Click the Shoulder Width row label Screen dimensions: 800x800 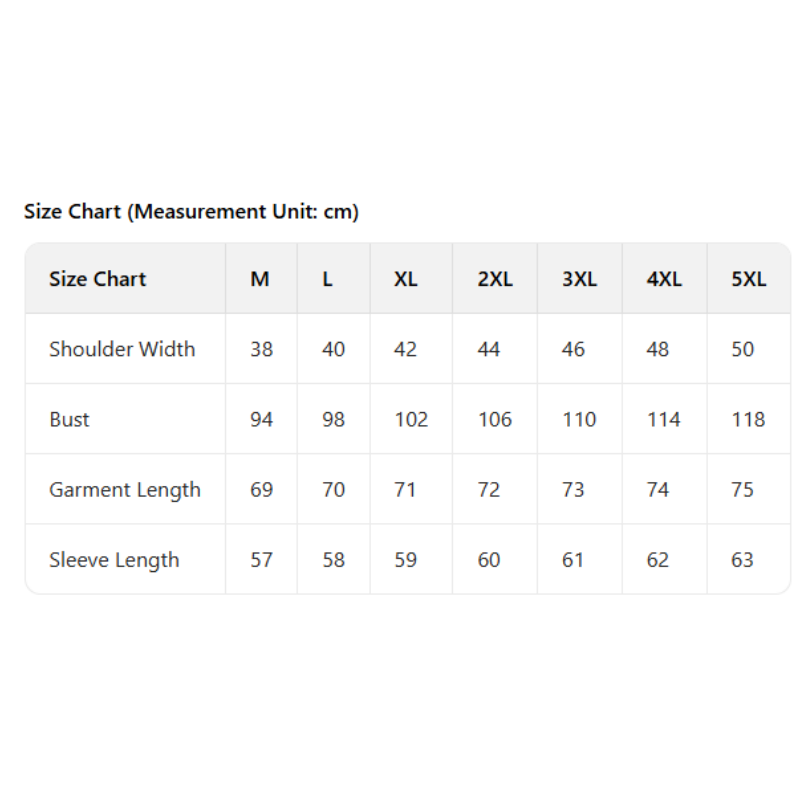point(122,349)
